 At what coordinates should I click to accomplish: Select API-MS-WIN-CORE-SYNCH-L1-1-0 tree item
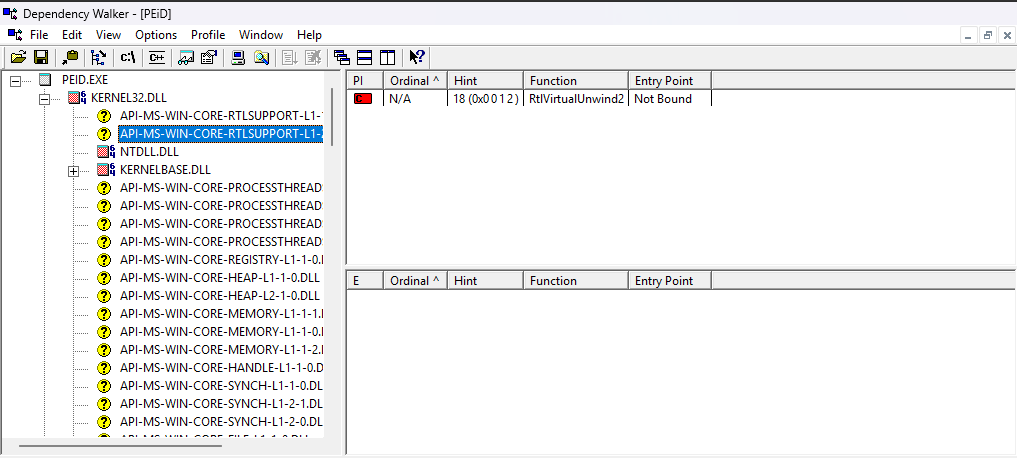click(221, 385)
